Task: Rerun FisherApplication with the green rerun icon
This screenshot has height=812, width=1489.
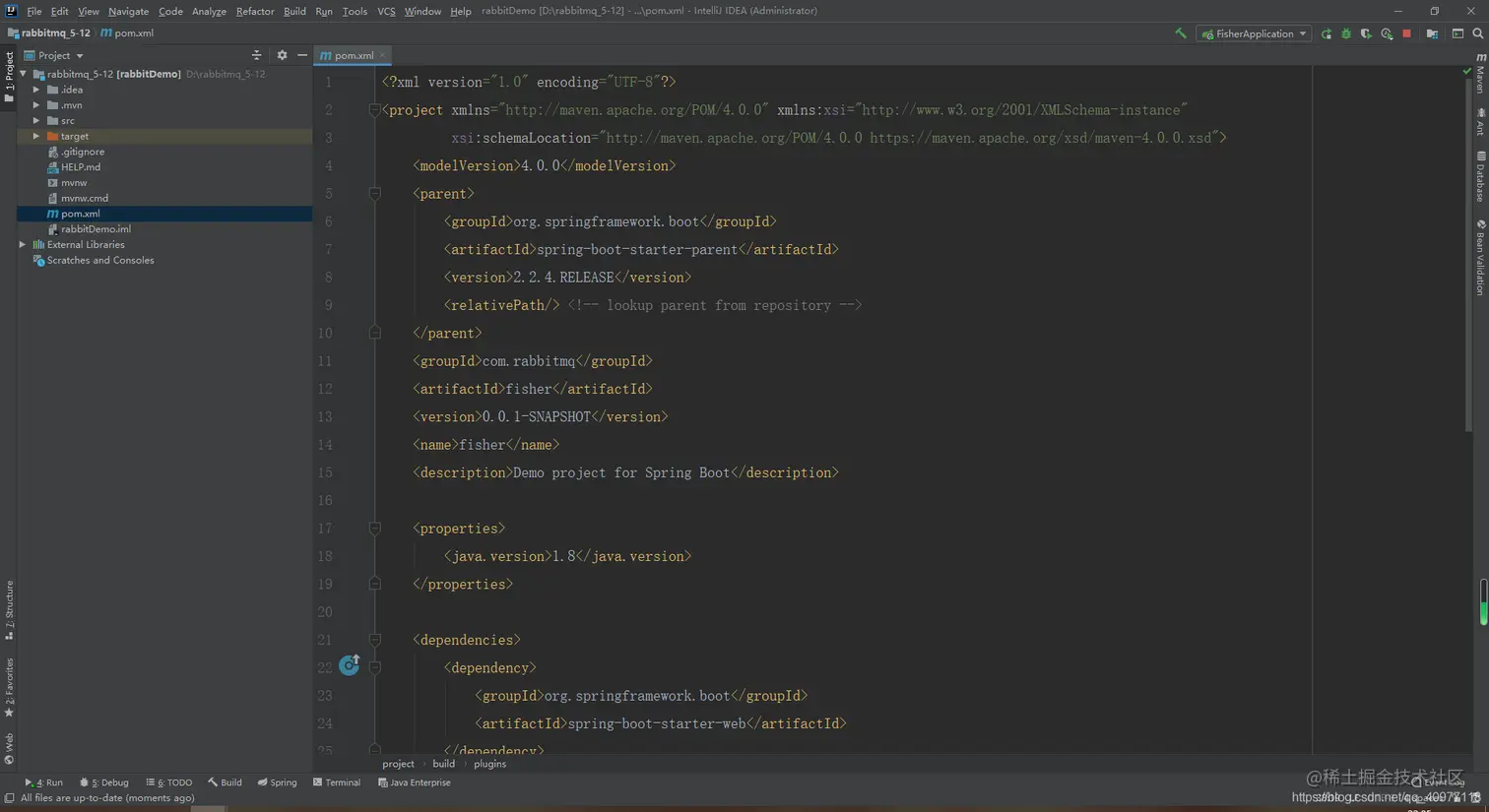Action: (1327, 33)
